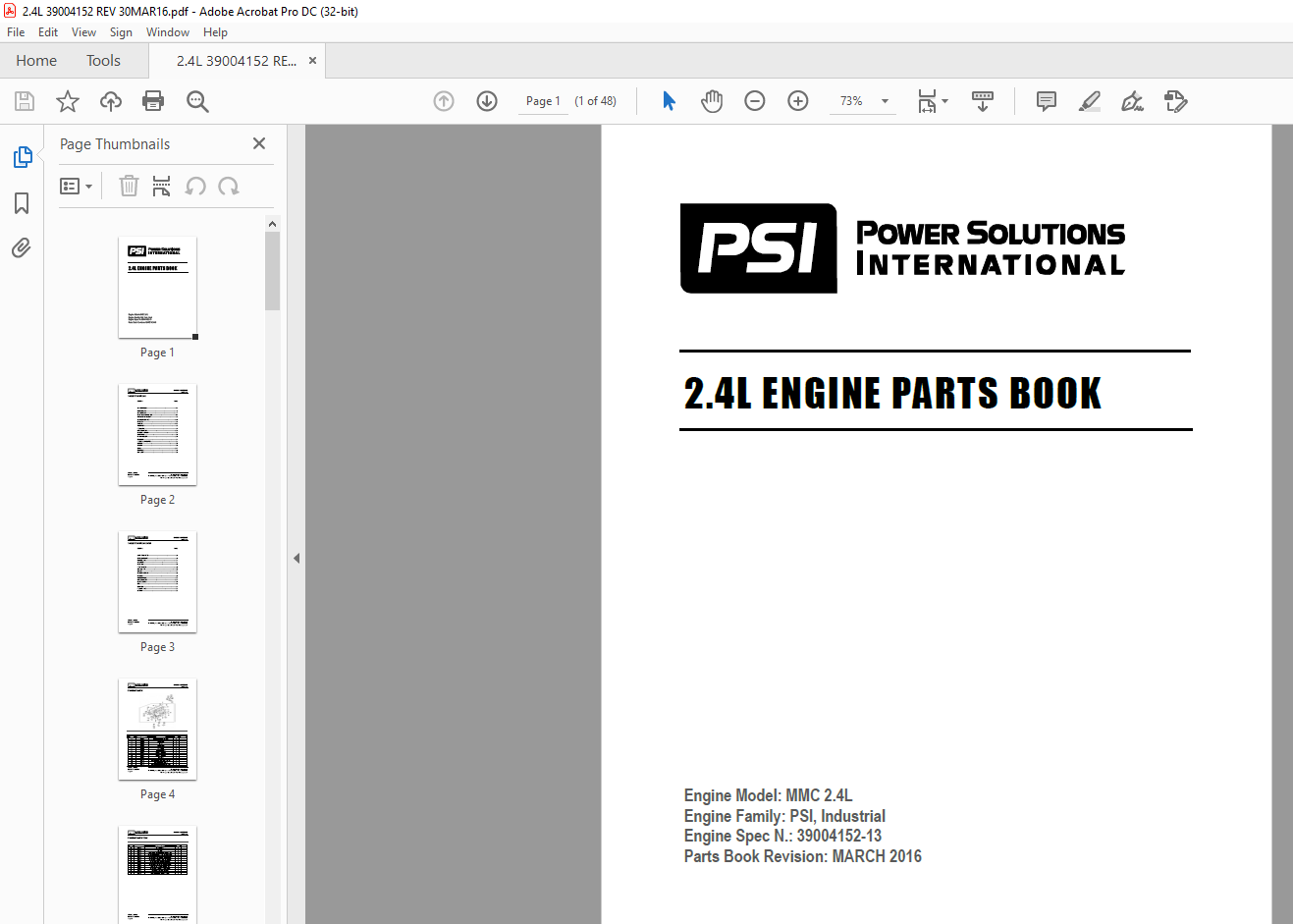The image size is (1293, 924).
Task: Open the Help menu
Action: coord(215,32)
